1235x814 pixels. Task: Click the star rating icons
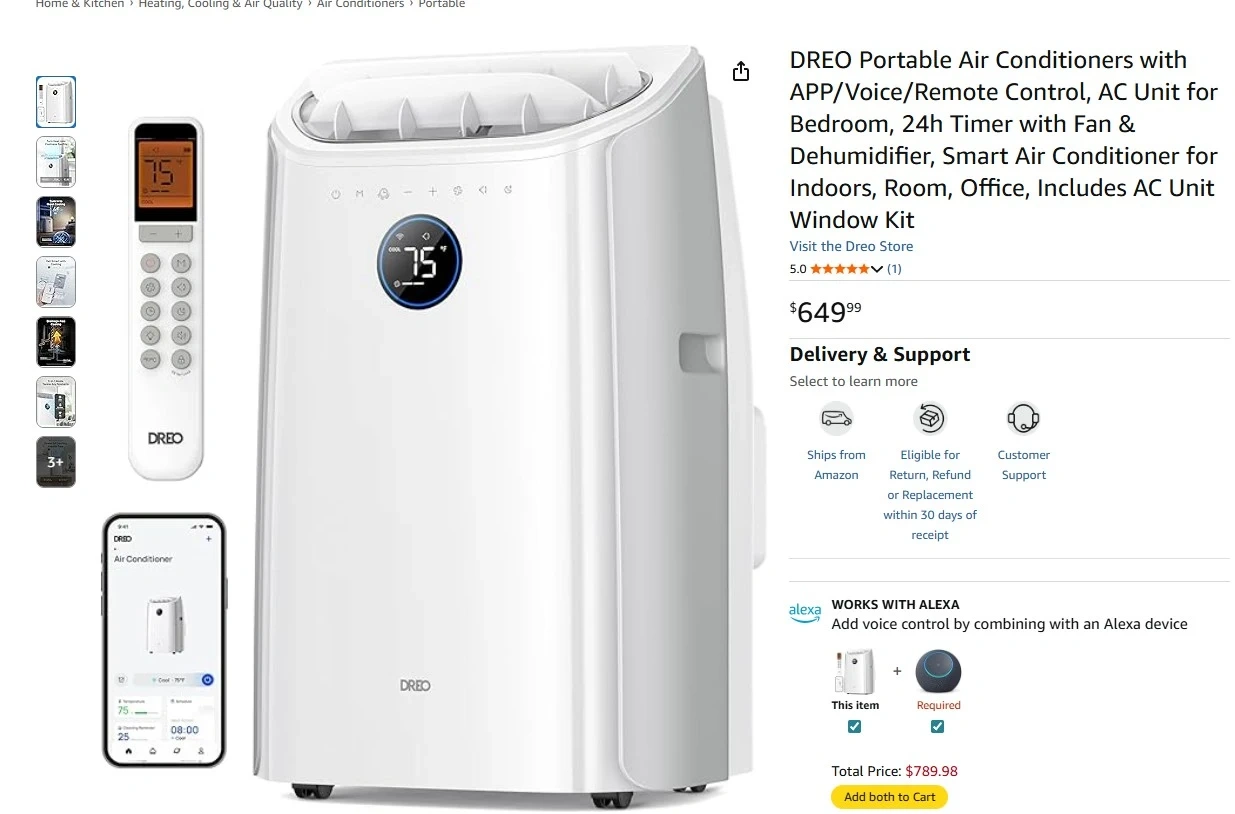840,269
